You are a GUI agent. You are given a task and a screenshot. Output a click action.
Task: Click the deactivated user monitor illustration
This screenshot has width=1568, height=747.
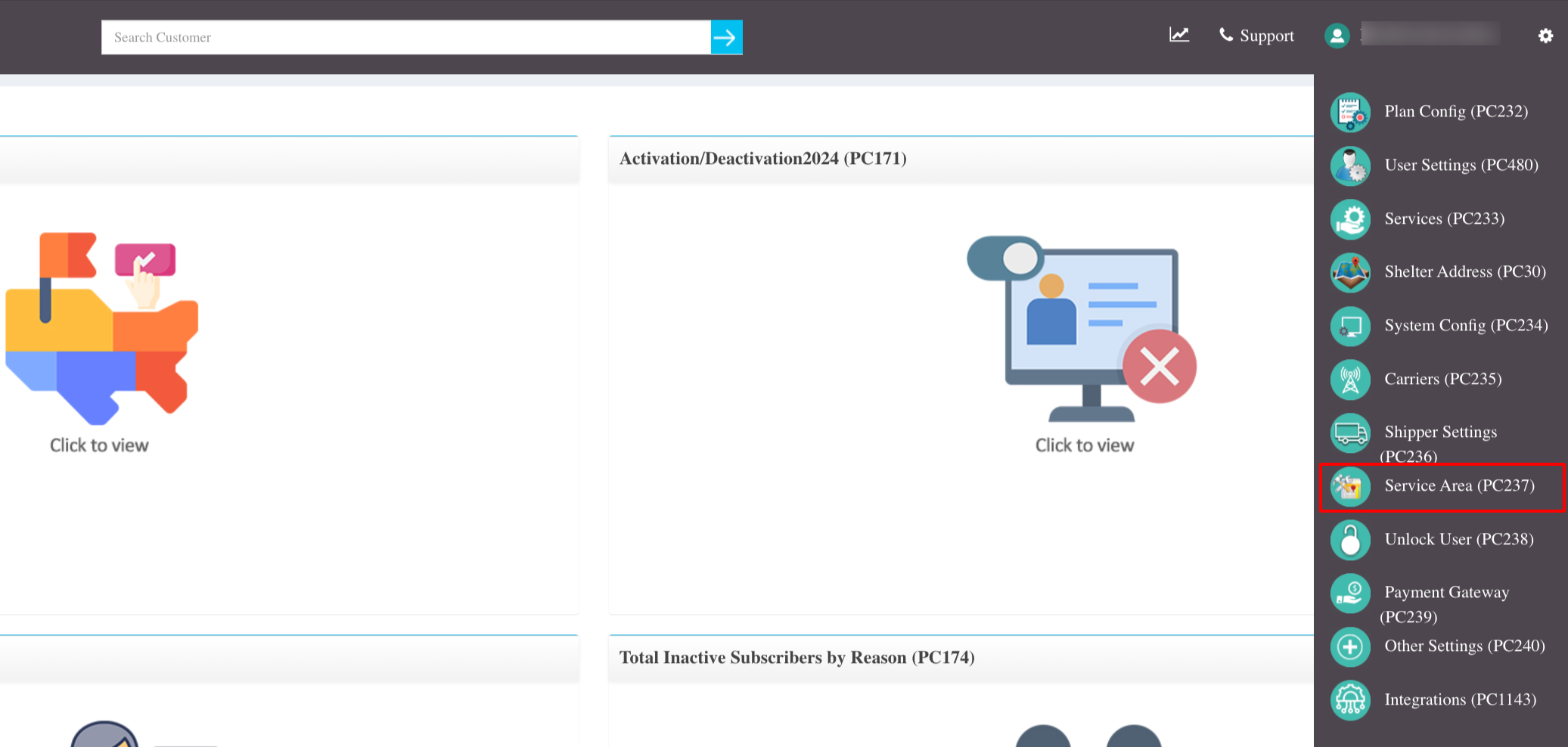(1082, 329)
